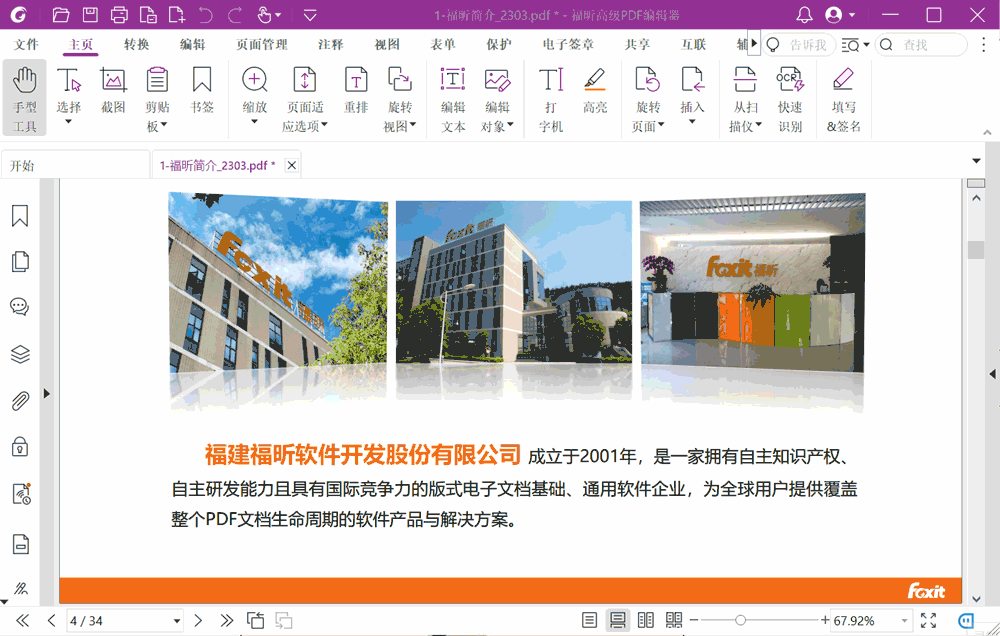1000x636 pixels.
Task: Undo the last action
Action: pyautogui.click(x=205, y=15)
